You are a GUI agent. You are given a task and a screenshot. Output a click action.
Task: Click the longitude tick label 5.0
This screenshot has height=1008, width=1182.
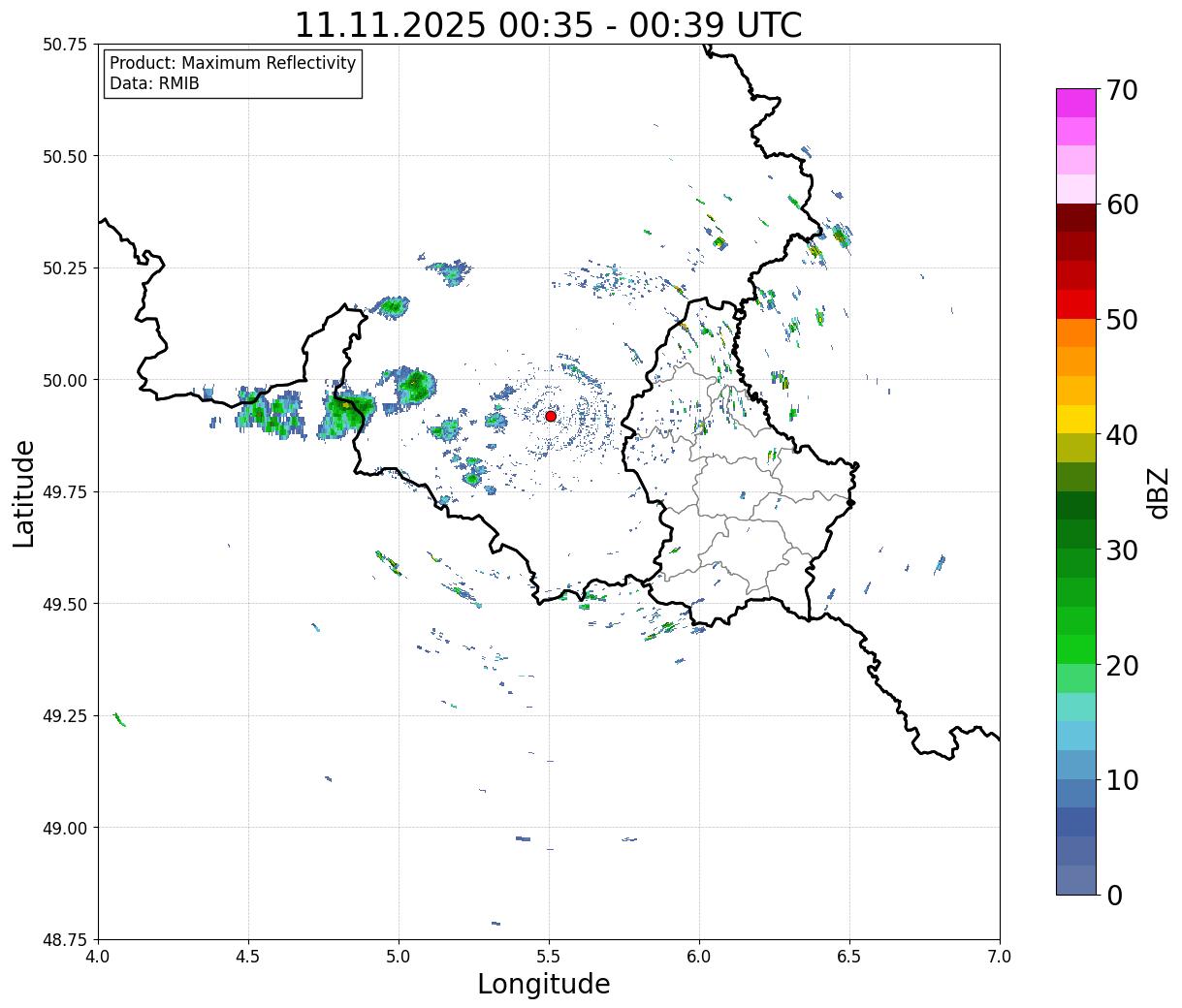point(399,957)
